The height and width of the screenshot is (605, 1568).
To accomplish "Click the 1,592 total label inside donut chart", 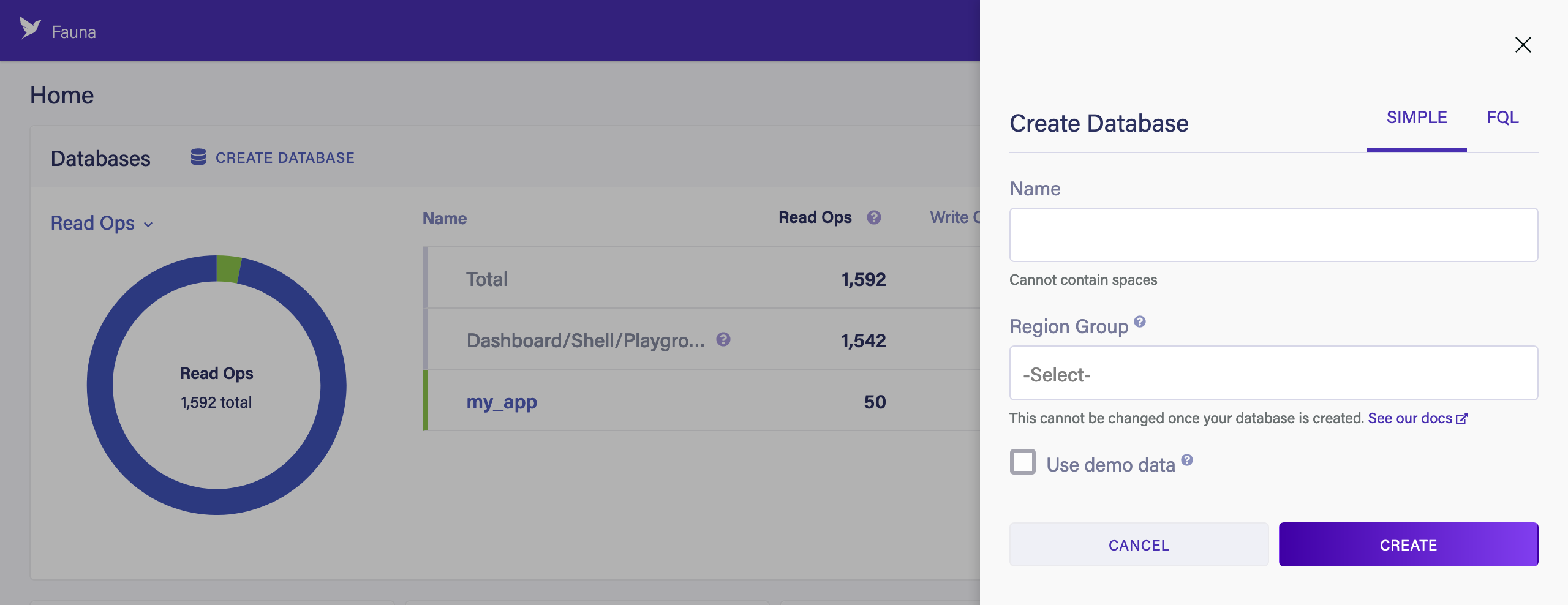I will tap(216, 402).
